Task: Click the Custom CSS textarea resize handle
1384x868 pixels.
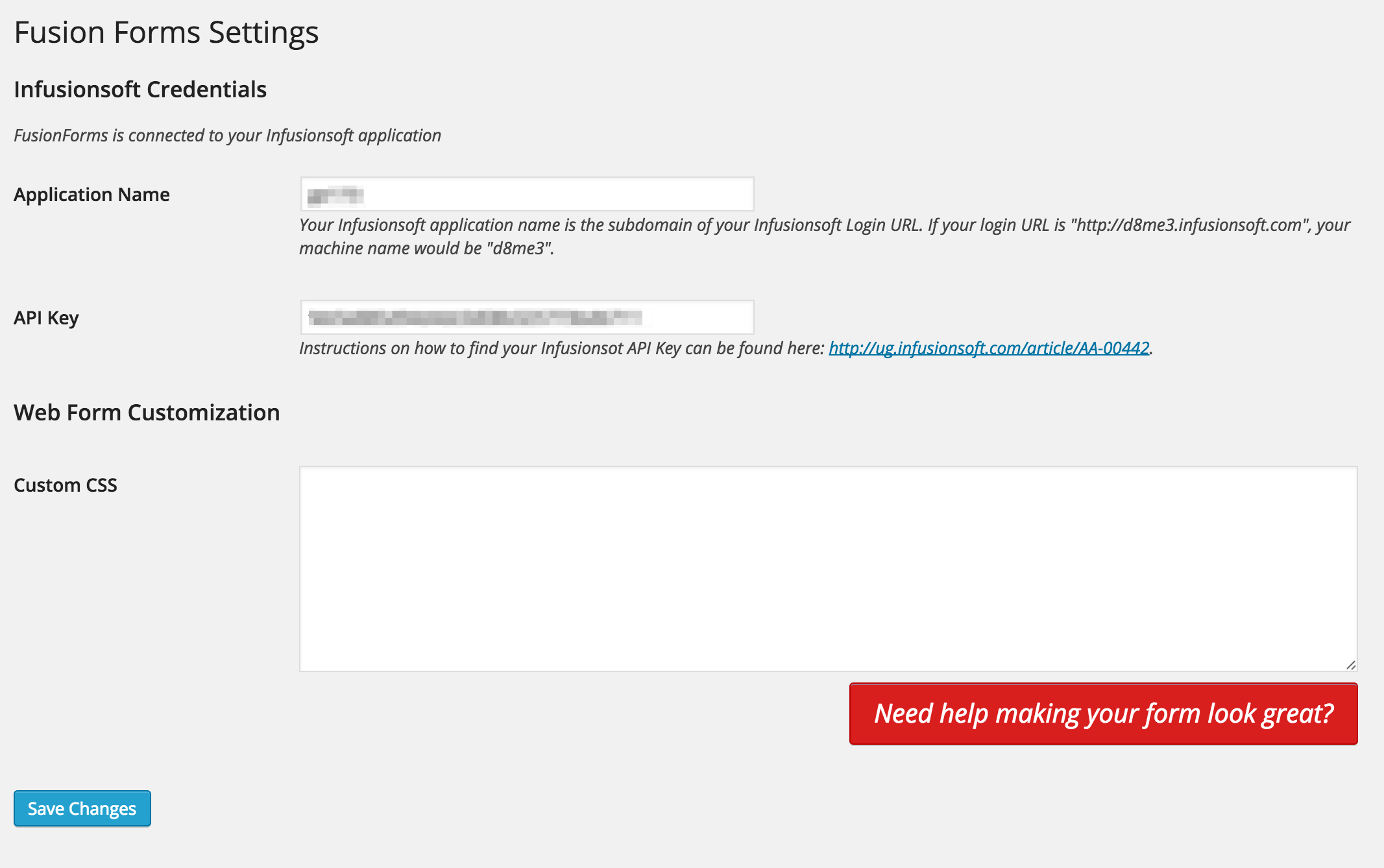Action: point(1351,665)
